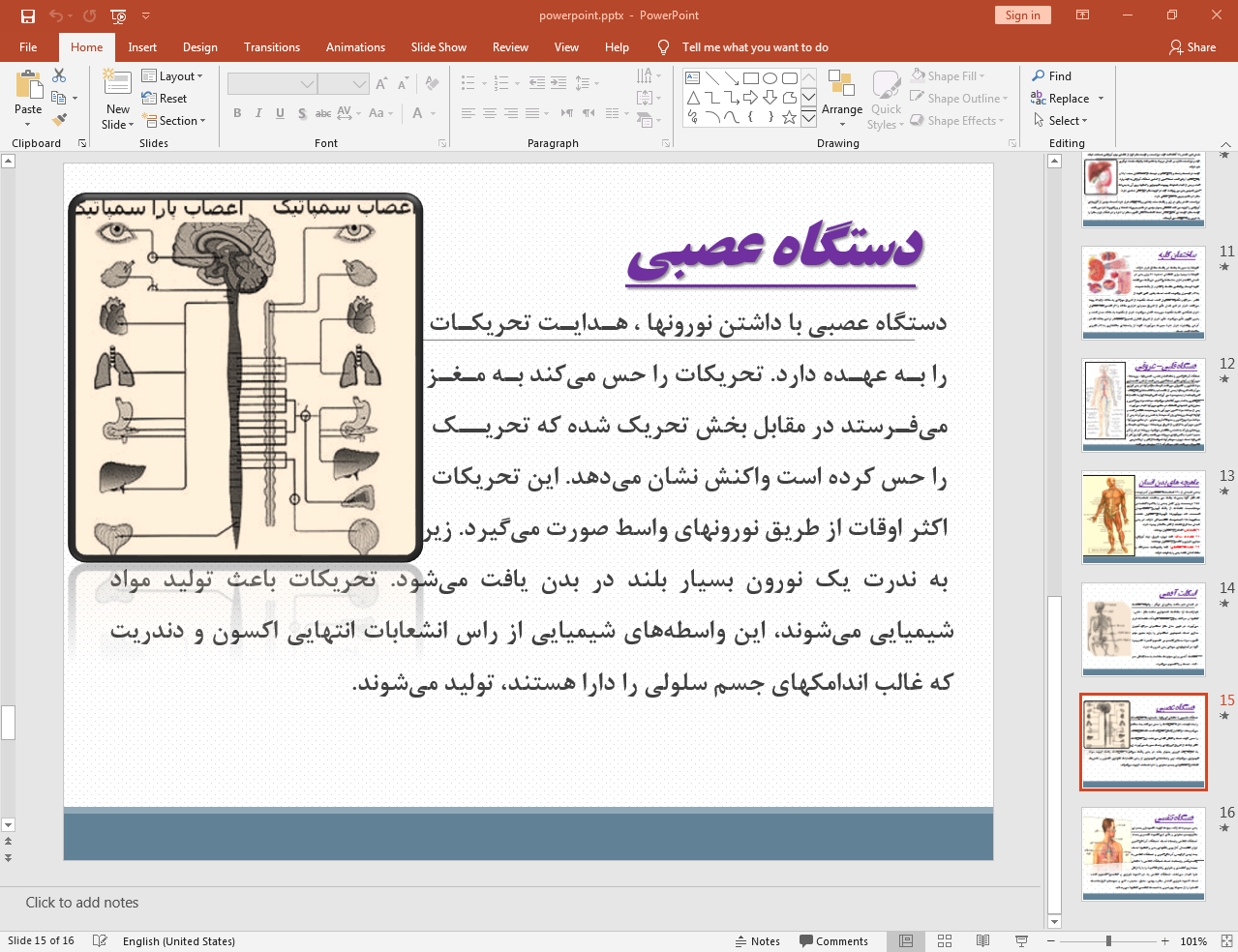1238x952 pixels.
Task: Toggle Bold formatting
Action: tap(237, 113)
